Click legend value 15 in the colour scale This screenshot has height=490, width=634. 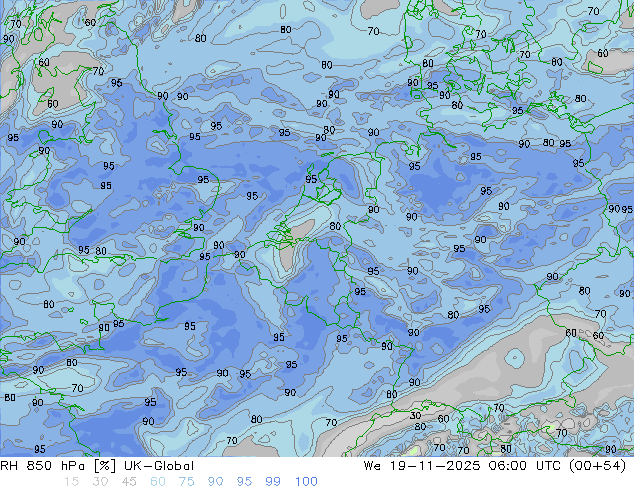click(72, 482)
